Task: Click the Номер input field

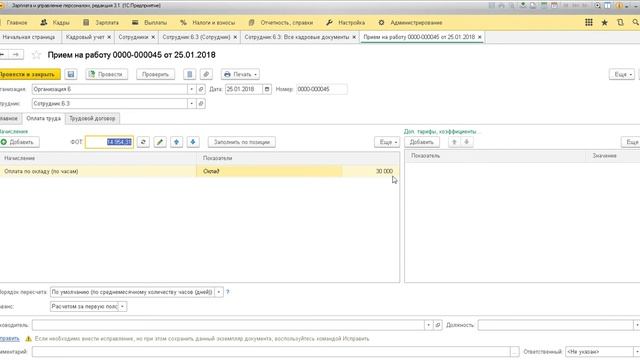Action: click(322, 89)
